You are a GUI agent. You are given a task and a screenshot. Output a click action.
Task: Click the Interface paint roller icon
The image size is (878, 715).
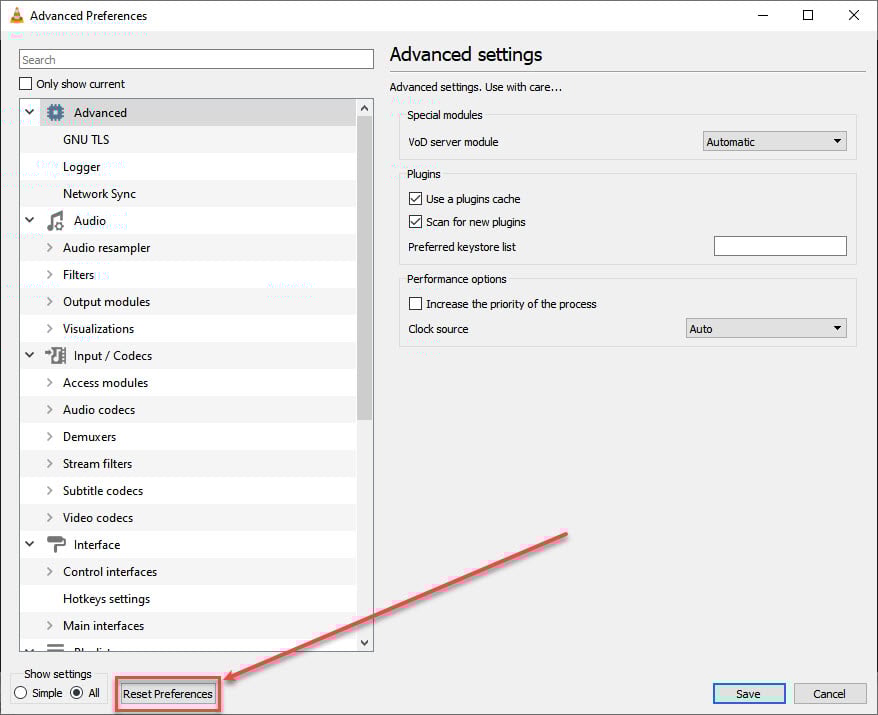(55, 544)
